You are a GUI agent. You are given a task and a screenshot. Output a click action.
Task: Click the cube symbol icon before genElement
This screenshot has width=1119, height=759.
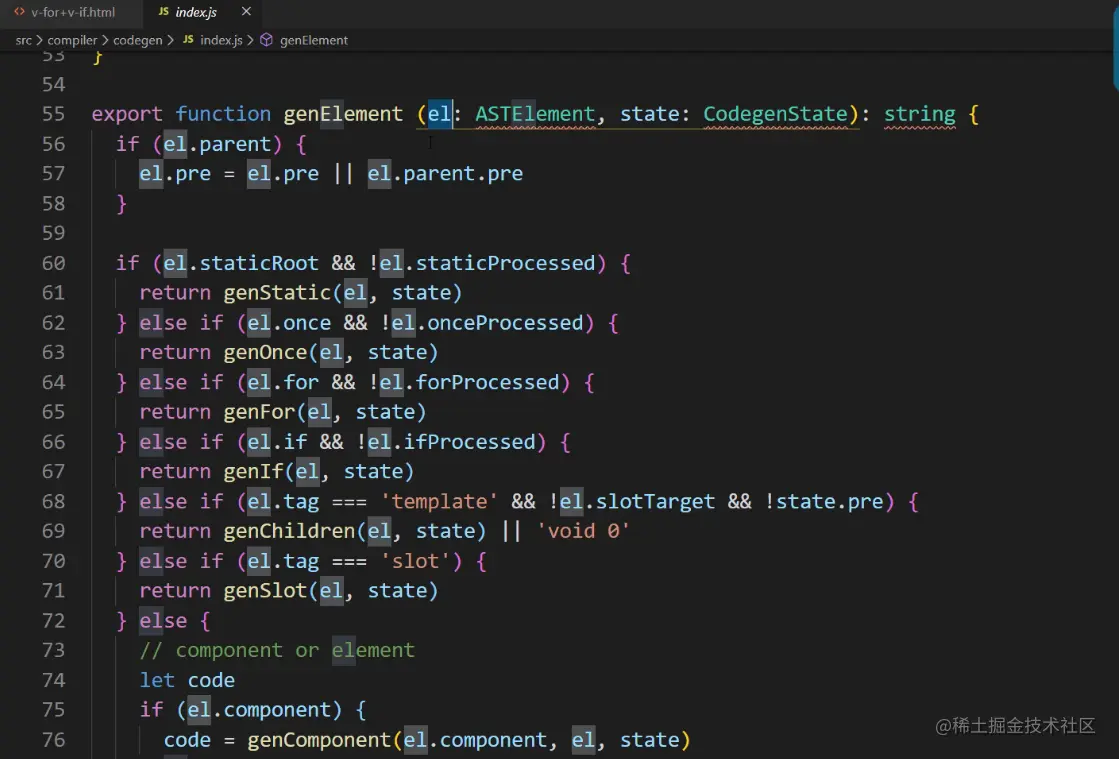click(266, 41)
